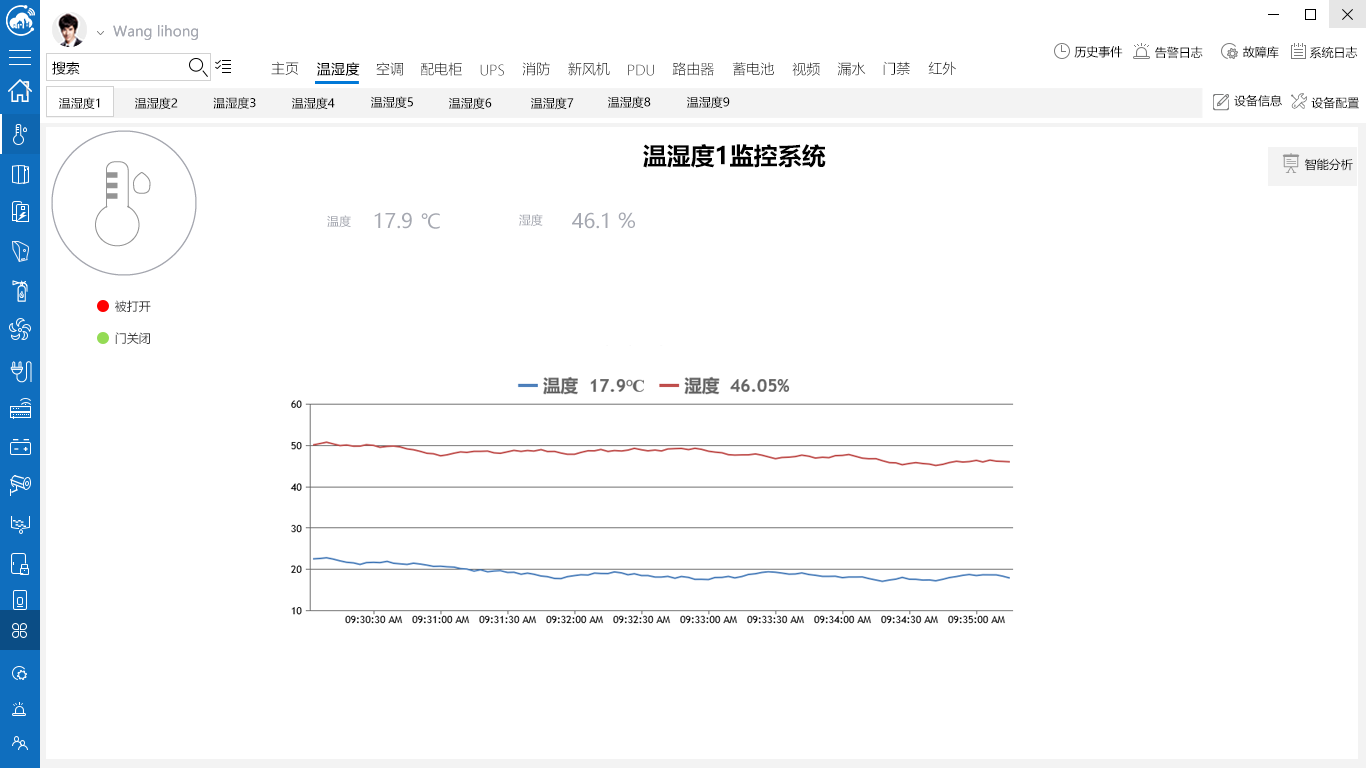Open the 视频 menu
Image resolution: width=1366 pixels, height=768 pixels.
point(806,69)
